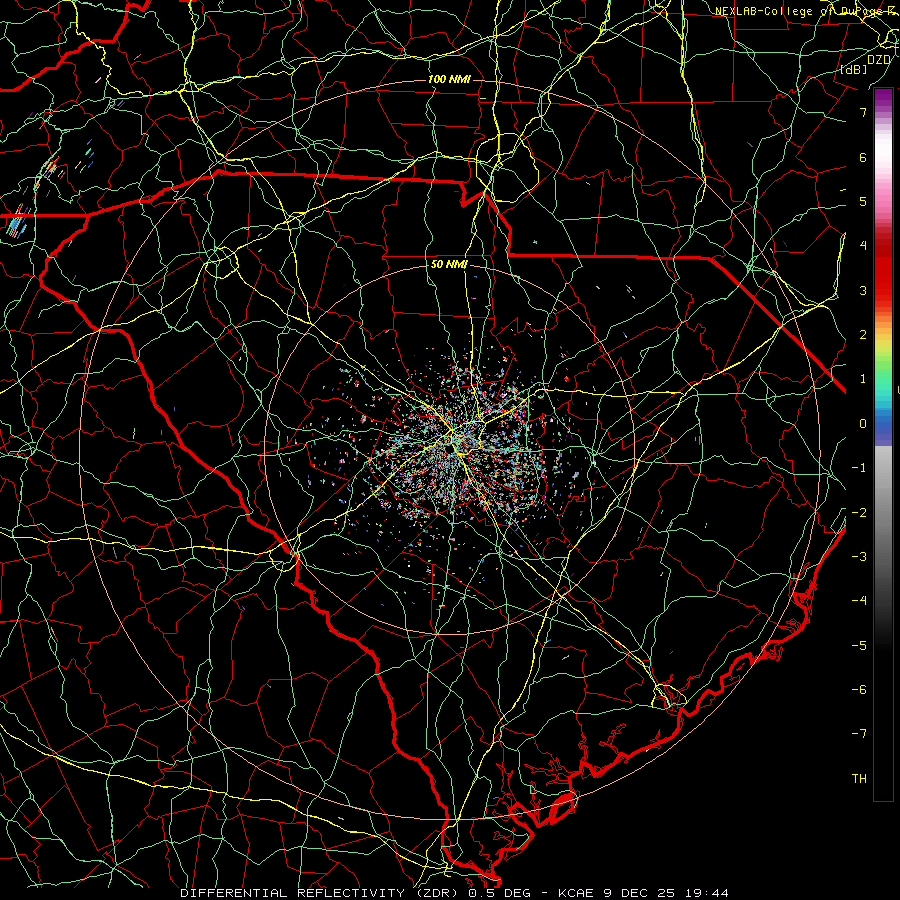Click the "50 NMI" range ring label
Screen dimensions: 900x900
[449, 265]
